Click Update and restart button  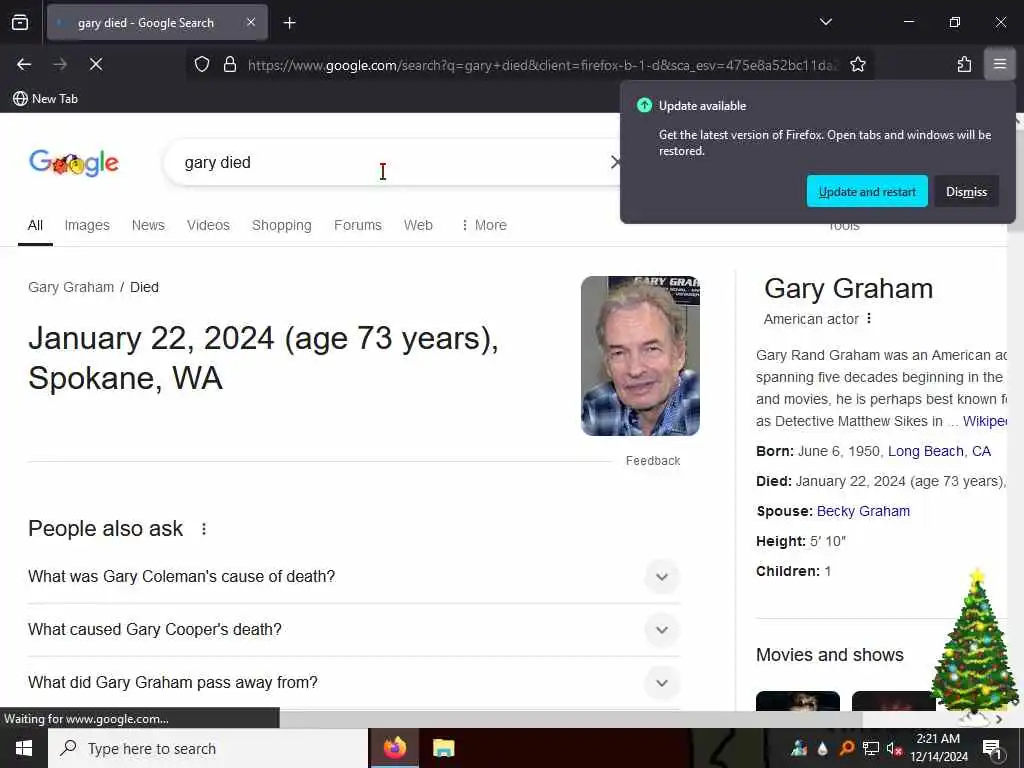click(x=867, y=191)
